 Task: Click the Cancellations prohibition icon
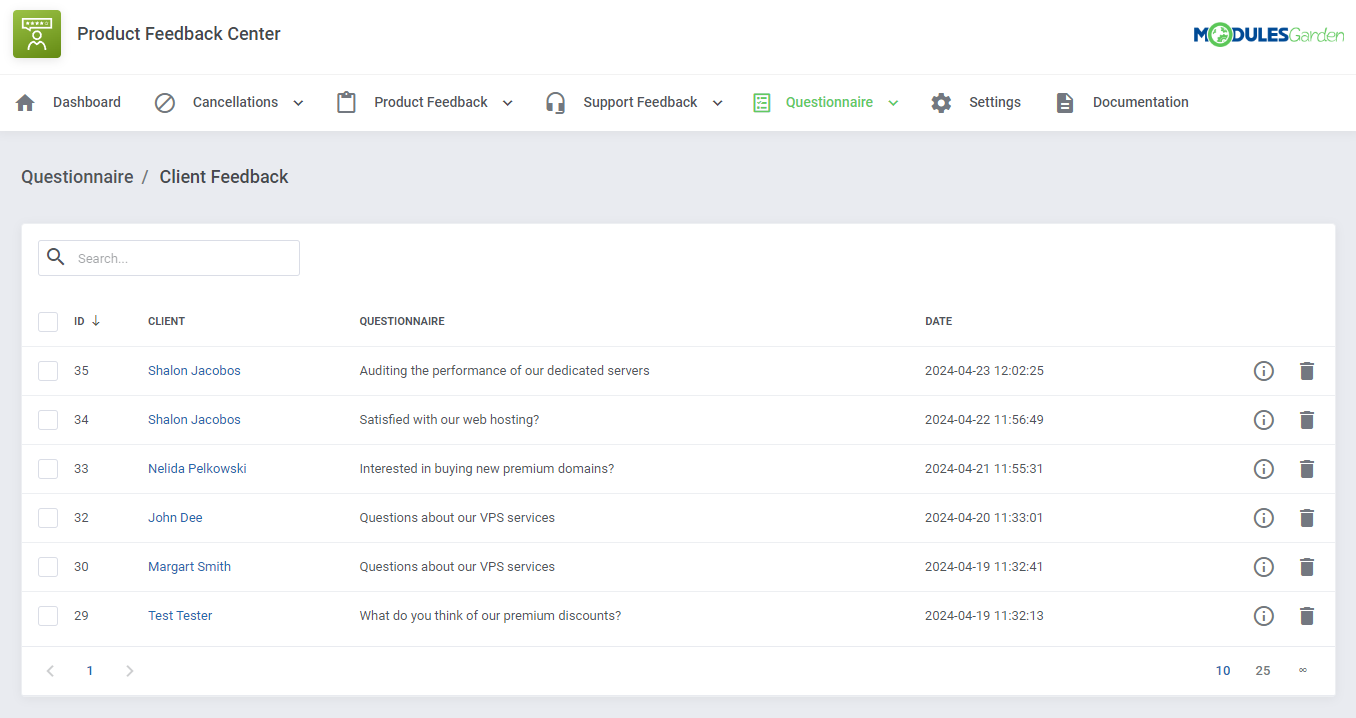pos(164,101)
